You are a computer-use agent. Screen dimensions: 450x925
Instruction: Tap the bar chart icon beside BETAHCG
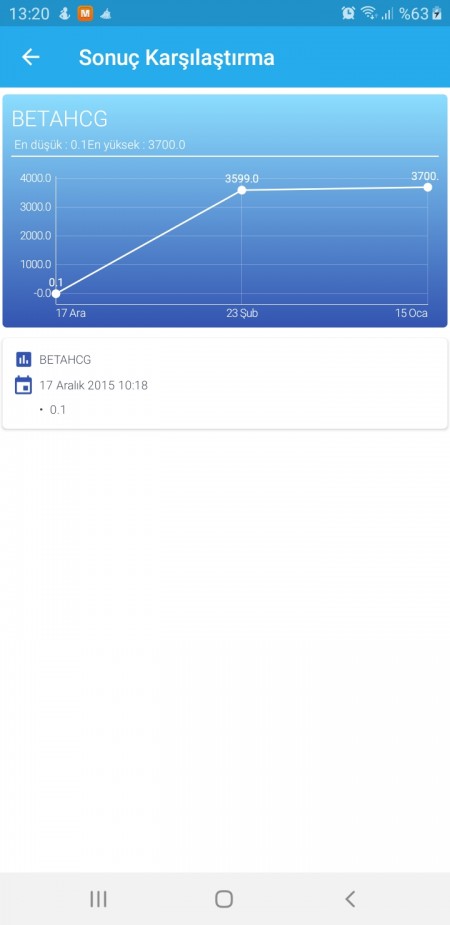[x=24, y=359]
